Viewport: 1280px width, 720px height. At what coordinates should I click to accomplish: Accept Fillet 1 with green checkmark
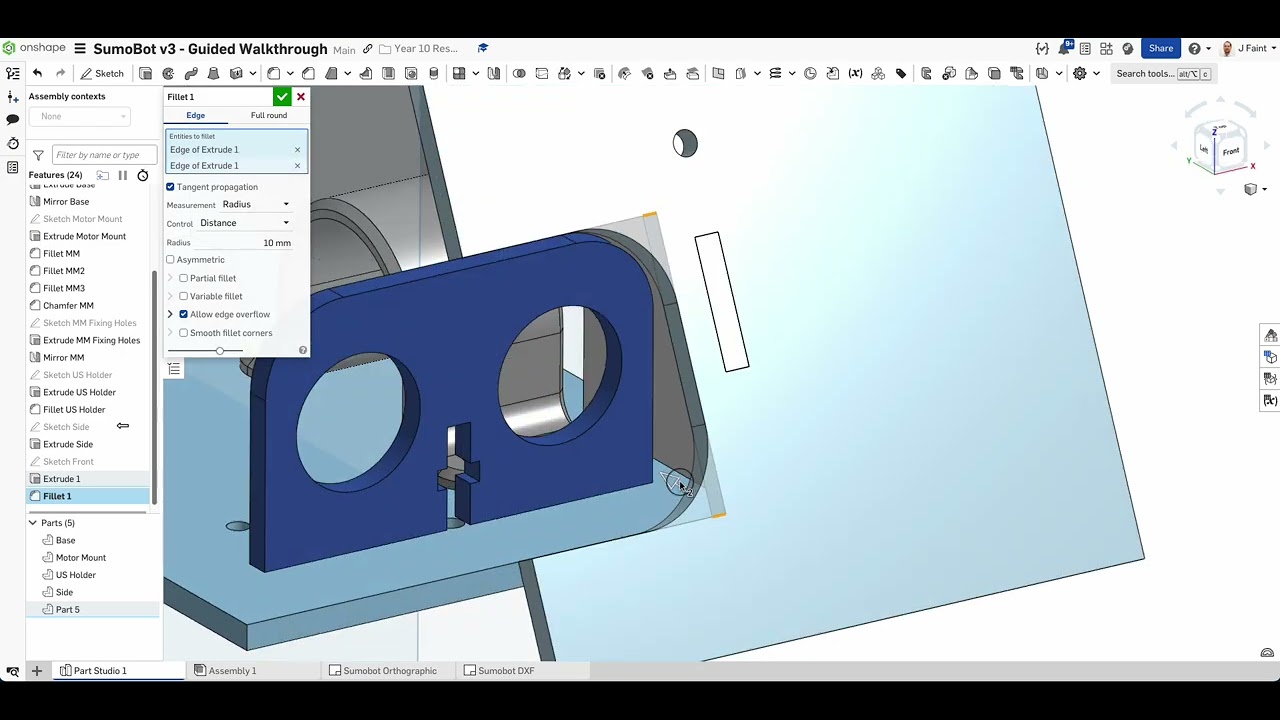[x=282, y=97]
